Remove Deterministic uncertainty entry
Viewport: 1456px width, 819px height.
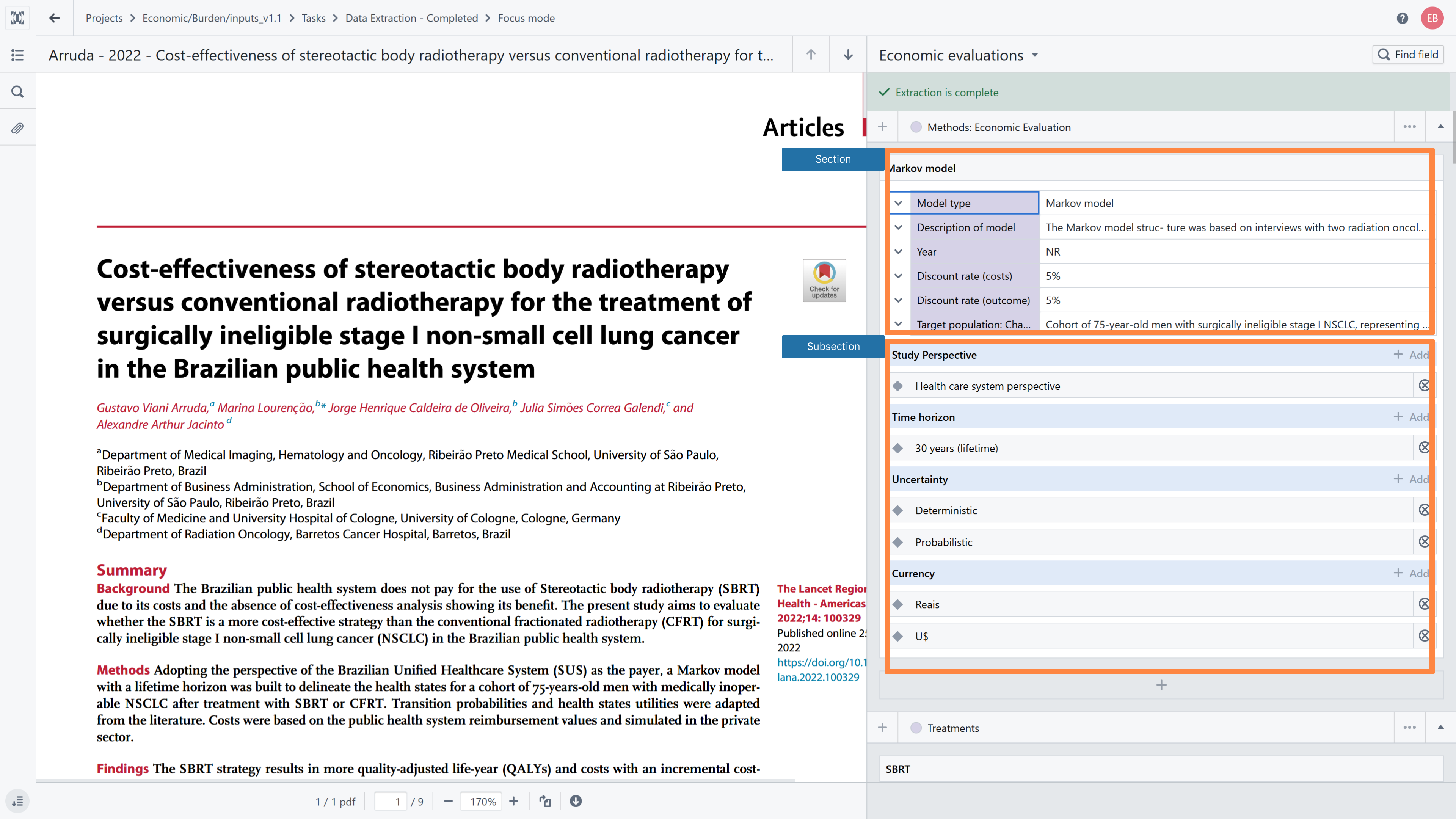(x=1425, y=510)
